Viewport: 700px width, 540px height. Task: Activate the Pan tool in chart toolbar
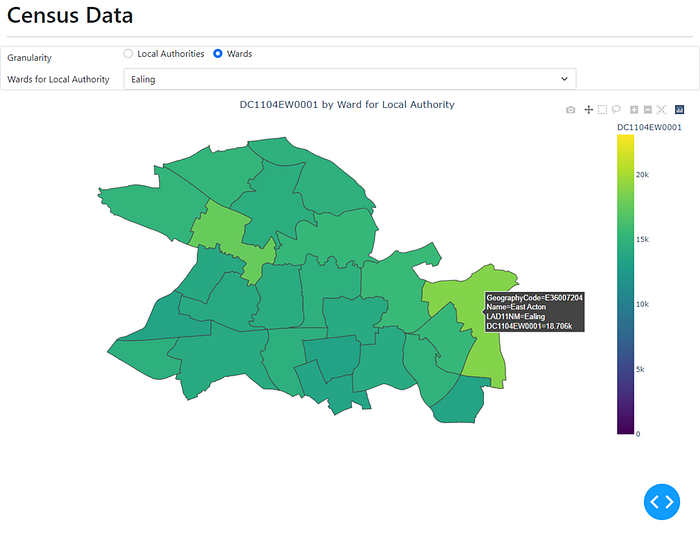click(x=588, y=110)
